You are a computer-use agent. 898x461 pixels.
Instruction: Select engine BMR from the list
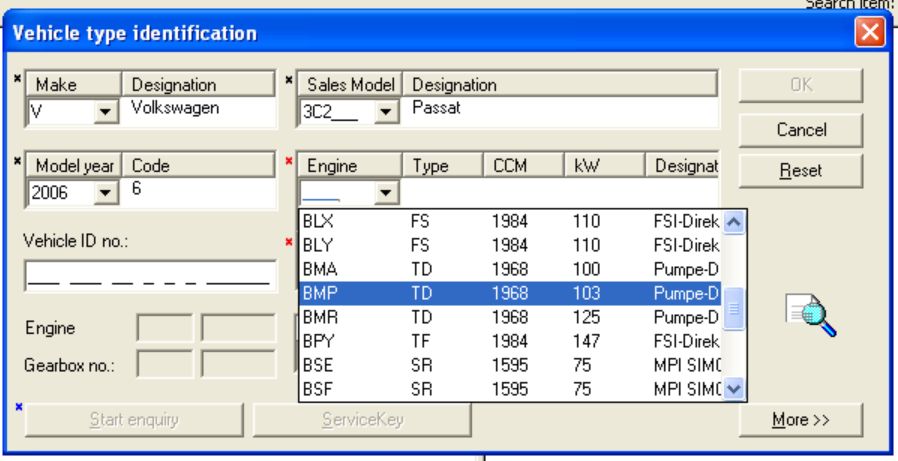(x=510, y=317)
